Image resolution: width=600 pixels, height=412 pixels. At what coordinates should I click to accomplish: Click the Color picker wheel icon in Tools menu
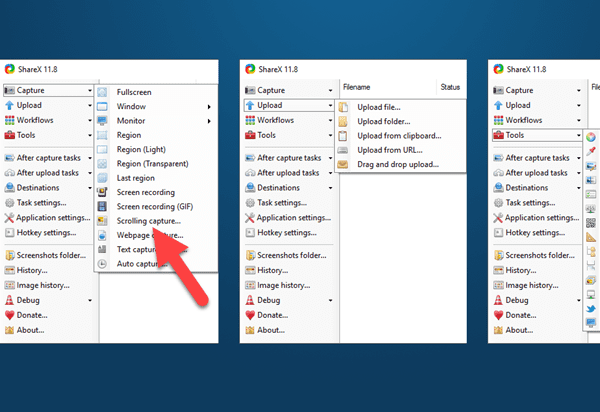pos(591,137)
